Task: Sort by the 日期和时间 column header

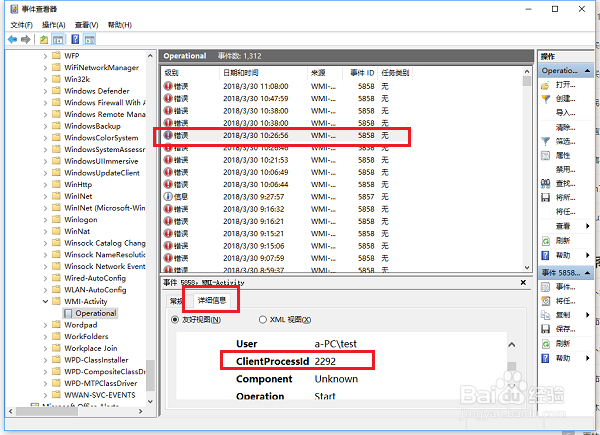Action: point(263,73)
